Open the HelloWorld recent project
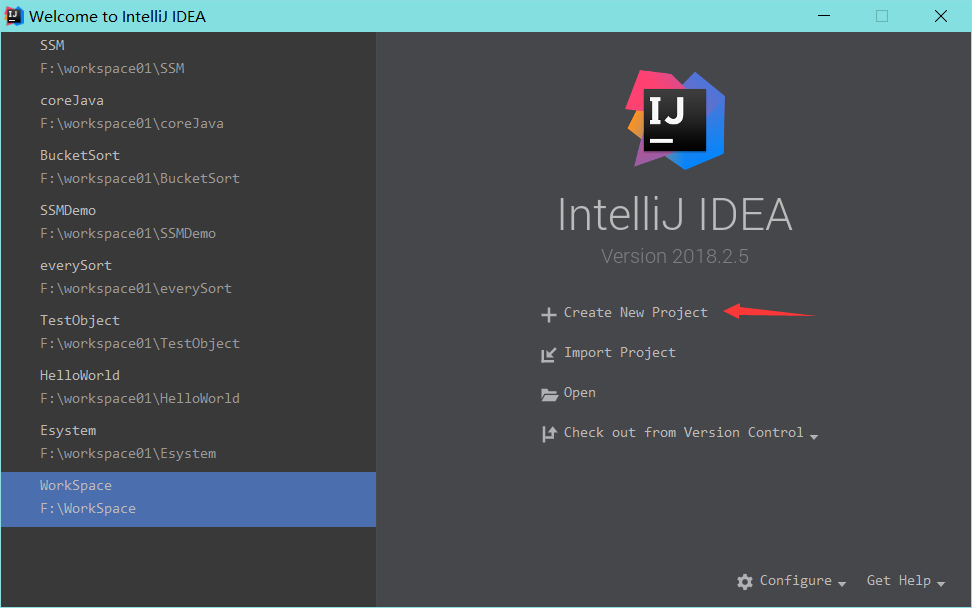 click(x=140, y=387)
